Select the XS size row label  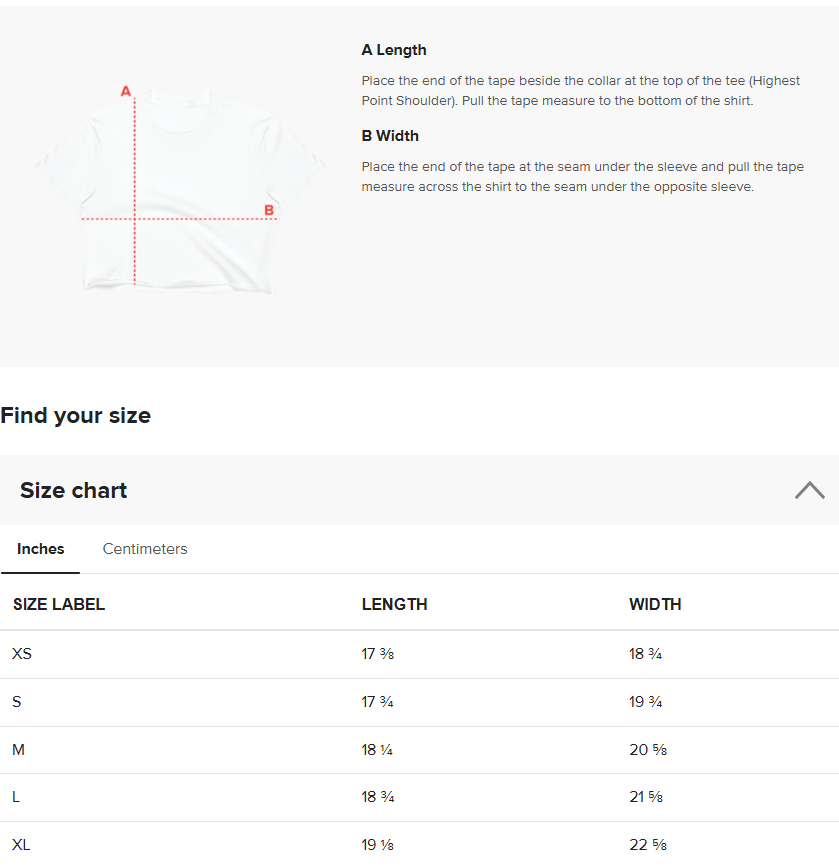pos(22,654)
